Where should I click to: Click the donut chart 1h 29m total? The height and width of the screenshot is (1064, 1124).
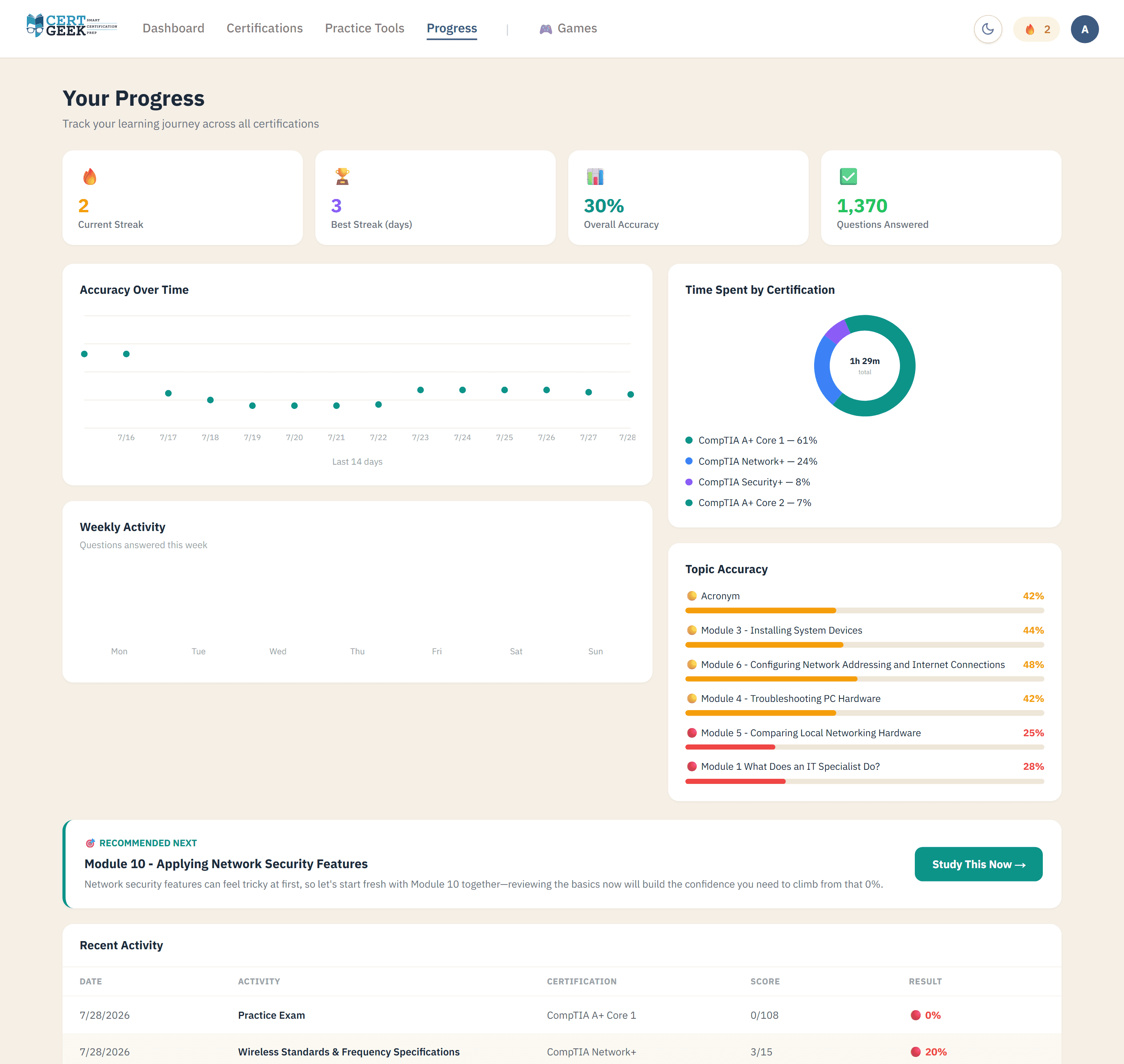864,366
